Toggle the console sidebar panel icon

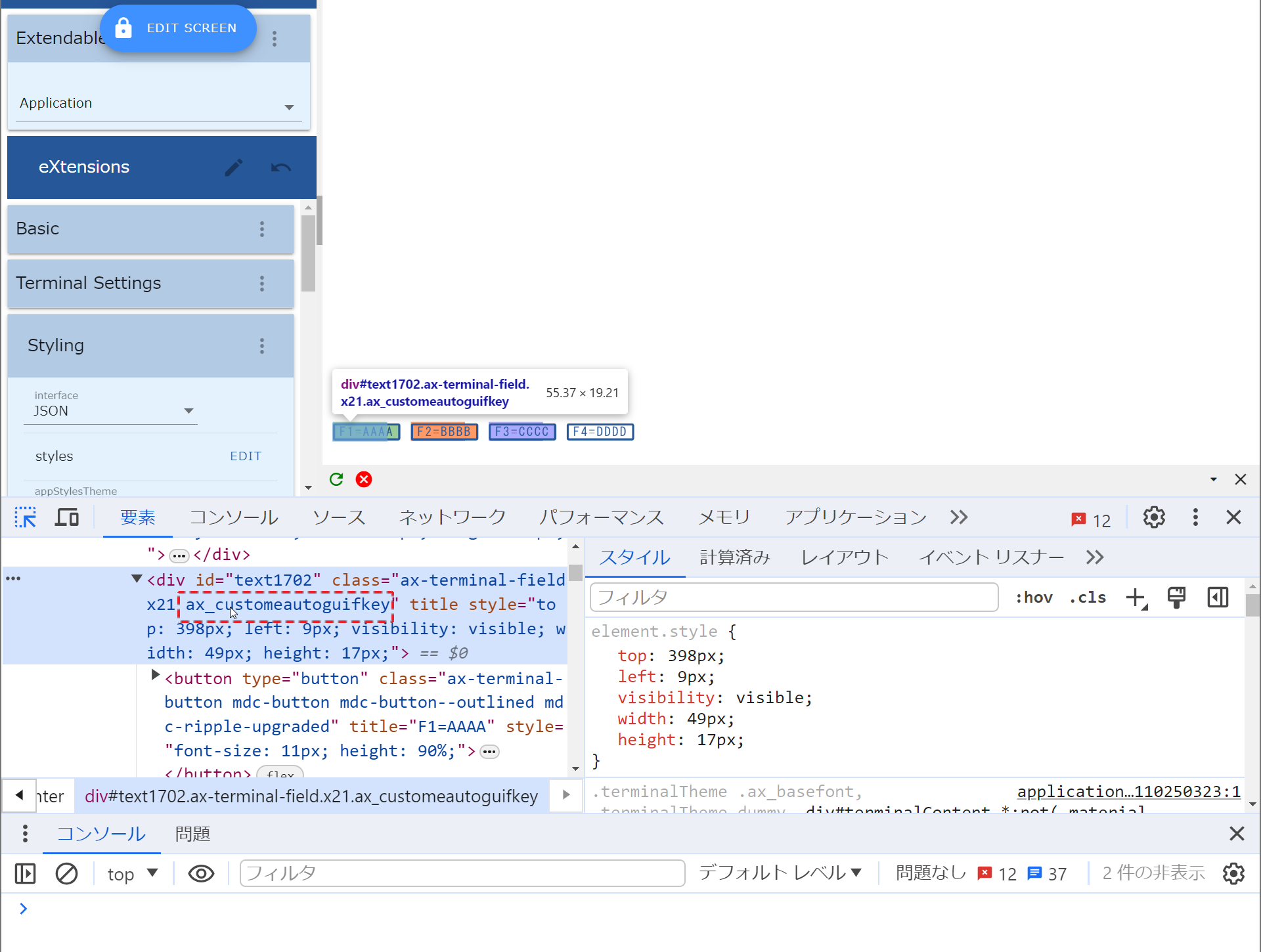(x=25, y=874)
